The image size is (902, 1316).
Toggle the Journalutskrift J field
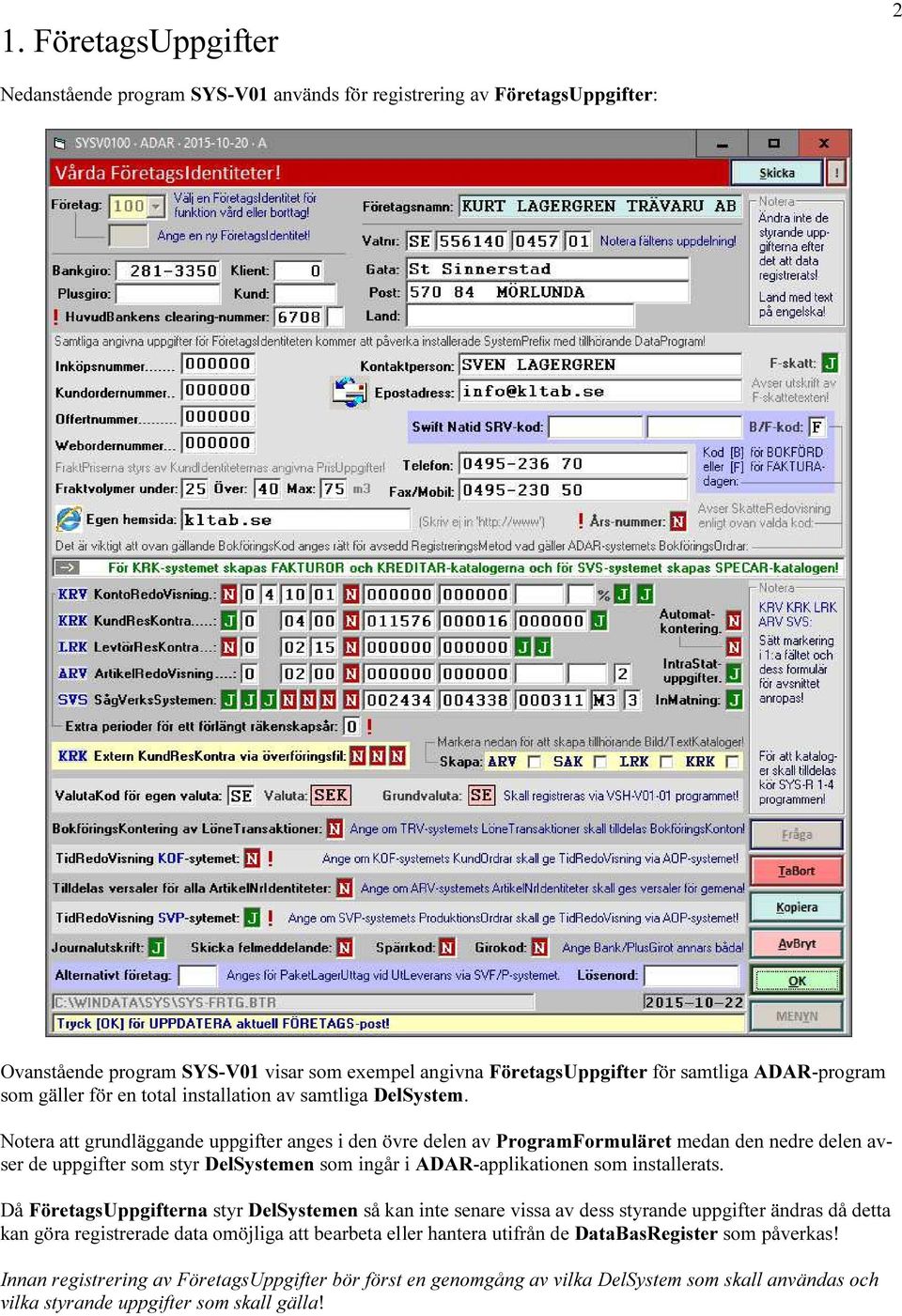coord(157,948)
